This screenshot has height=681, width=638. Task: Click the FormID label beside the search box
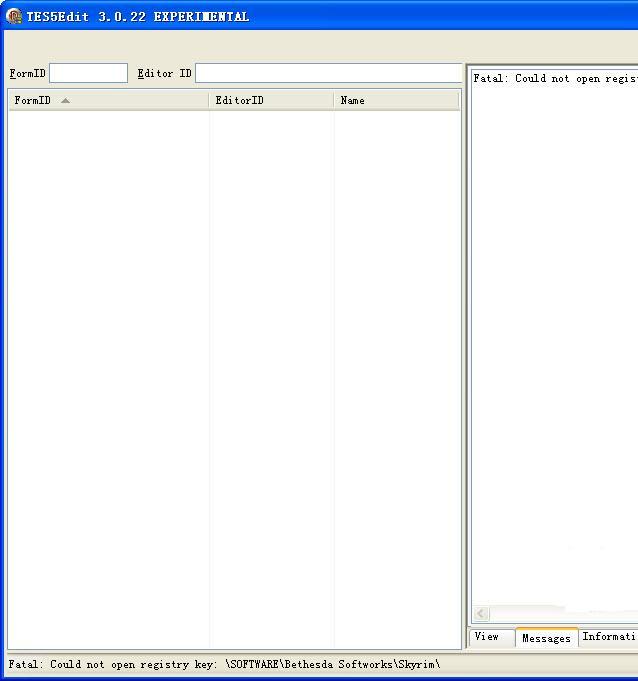pos(27,73)
